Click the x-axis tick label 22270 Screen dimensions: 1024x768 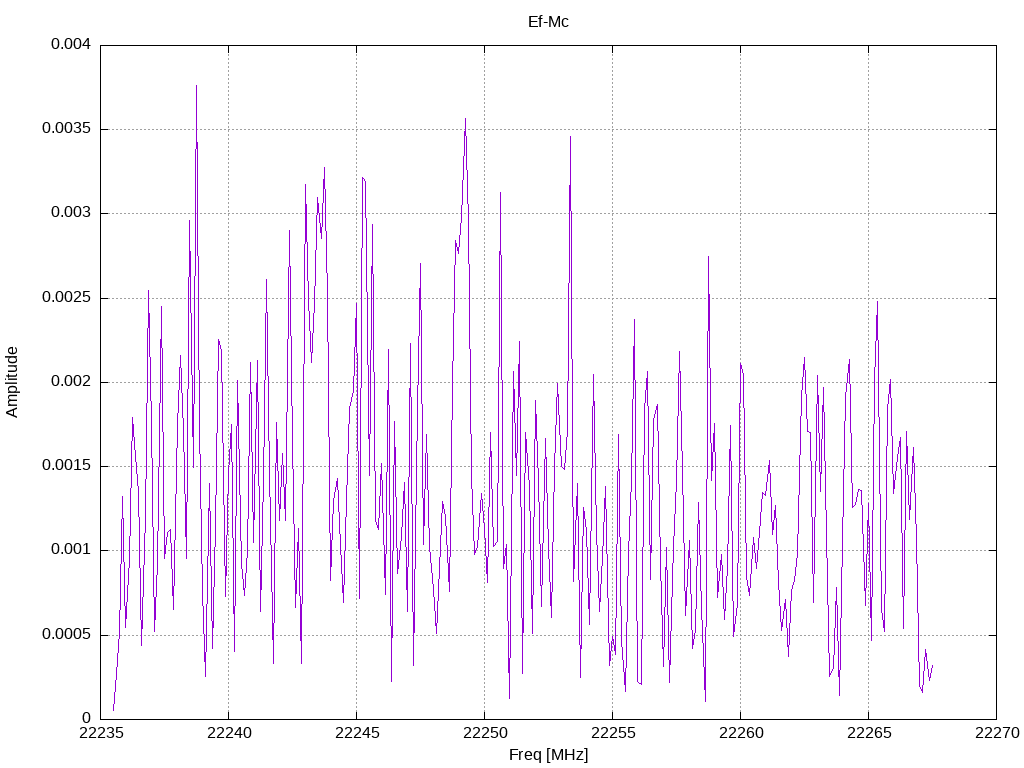997,733
